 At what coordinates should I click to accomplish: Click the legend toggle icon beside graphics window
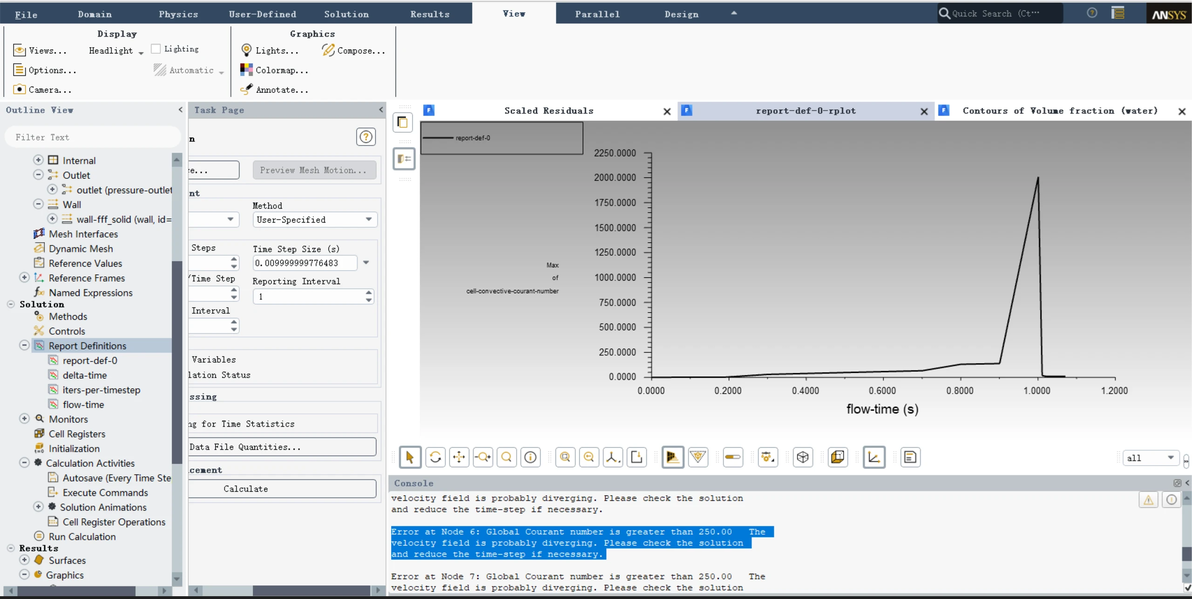404,159
